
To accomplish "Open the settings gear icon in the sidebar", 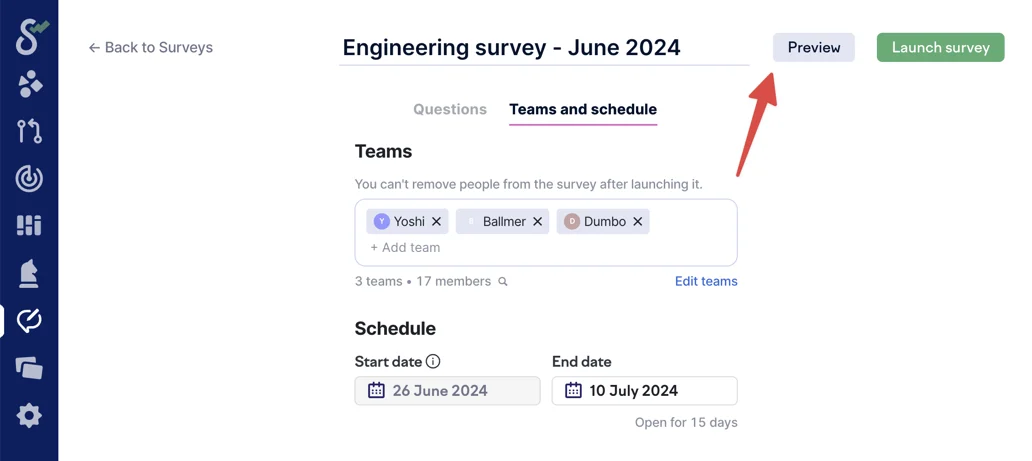I will 29,416.
